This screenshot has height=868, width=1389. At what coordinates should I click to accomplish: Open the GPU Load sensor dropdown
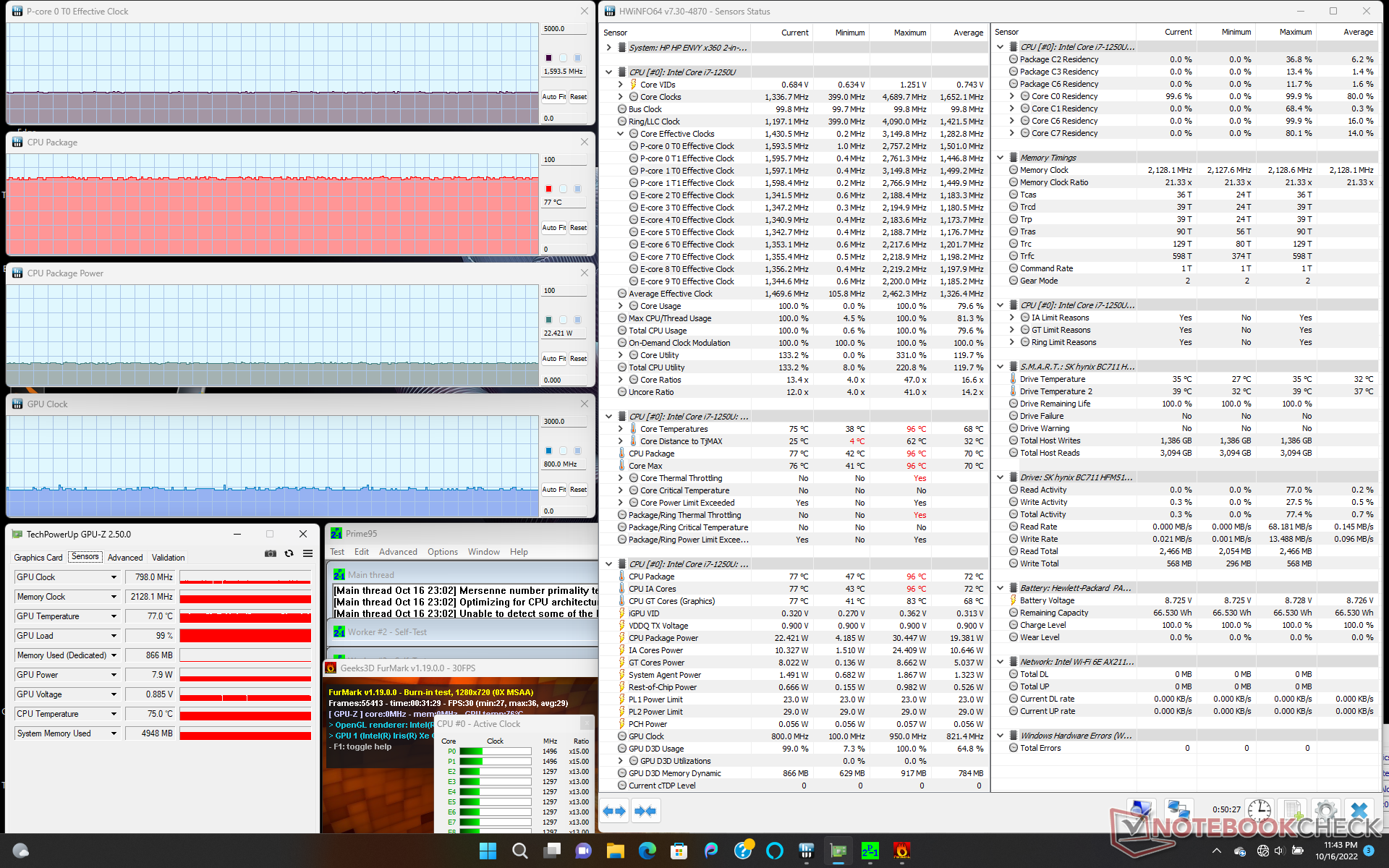(114, 636)
